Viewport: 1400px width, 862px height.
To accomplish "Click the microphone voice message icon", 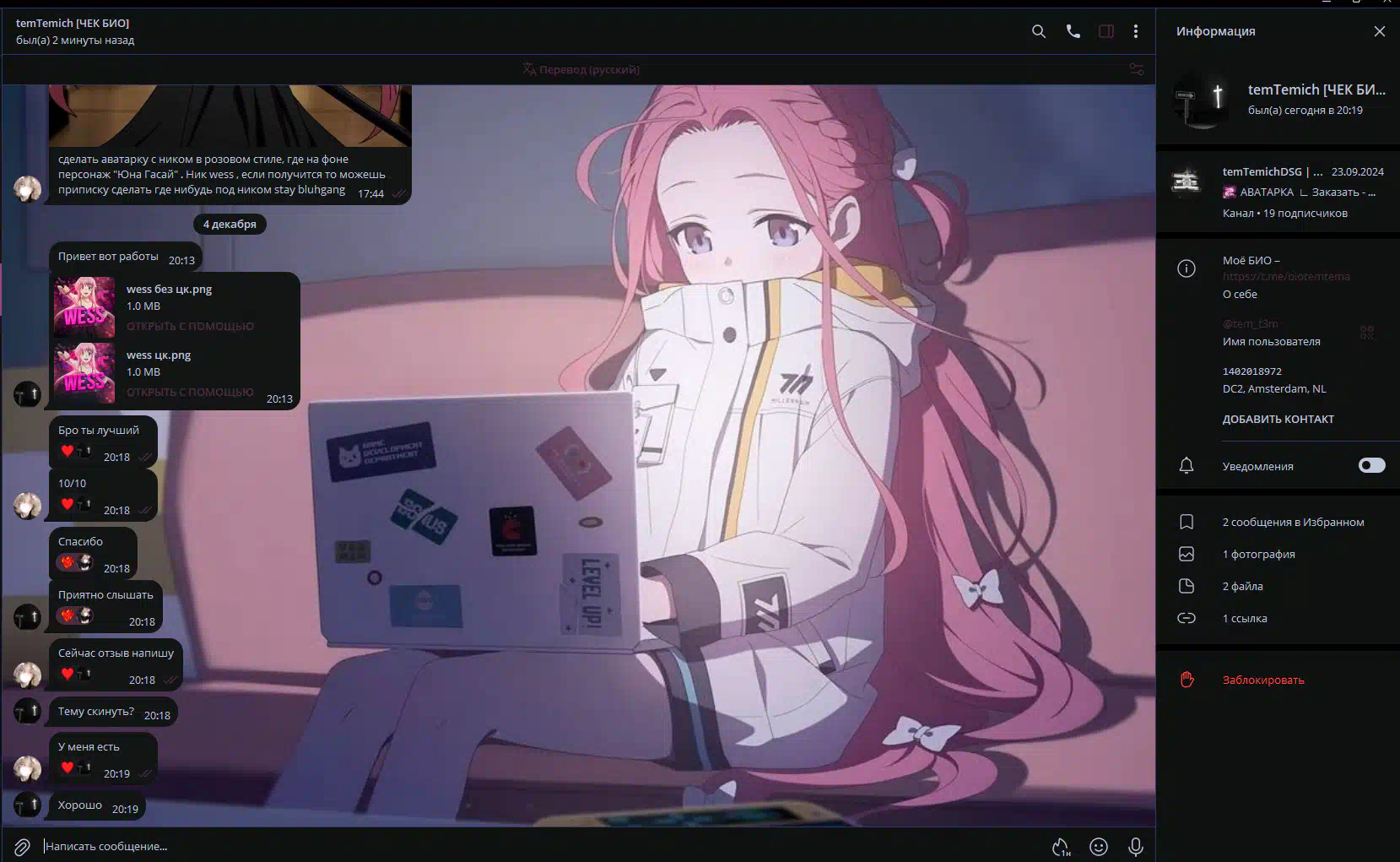I will pos(1136,846).
